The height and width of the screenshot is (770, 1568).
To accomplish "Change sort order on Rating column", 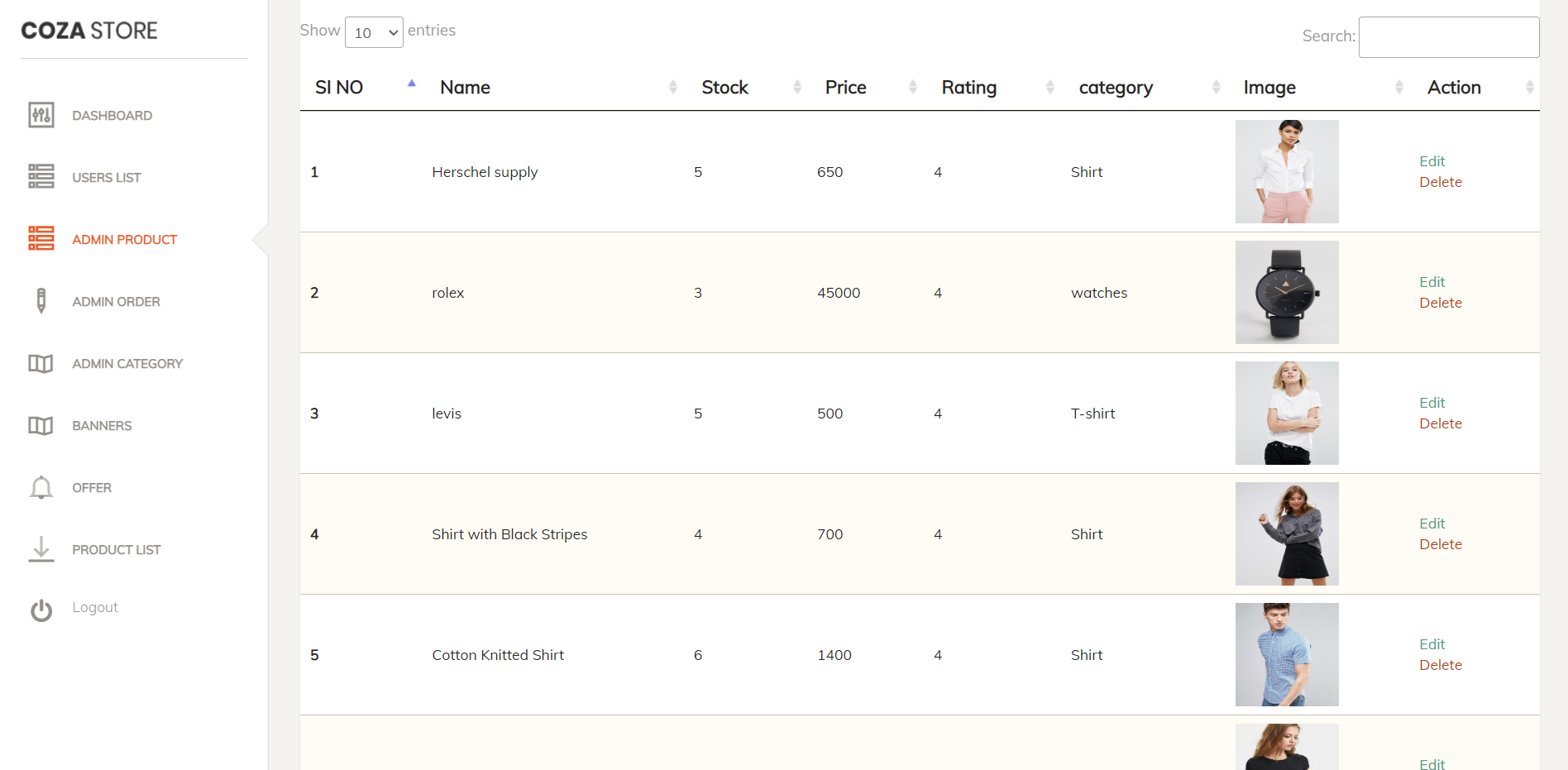I will (968, 87).
